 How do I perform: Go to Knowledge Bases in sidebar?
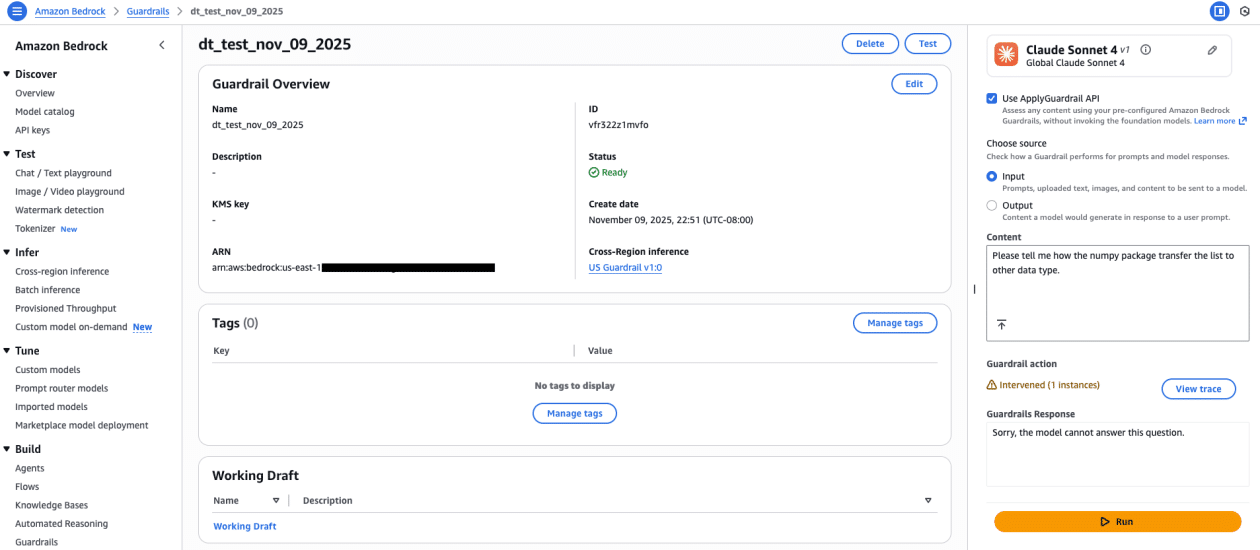(x=51, y=505)
